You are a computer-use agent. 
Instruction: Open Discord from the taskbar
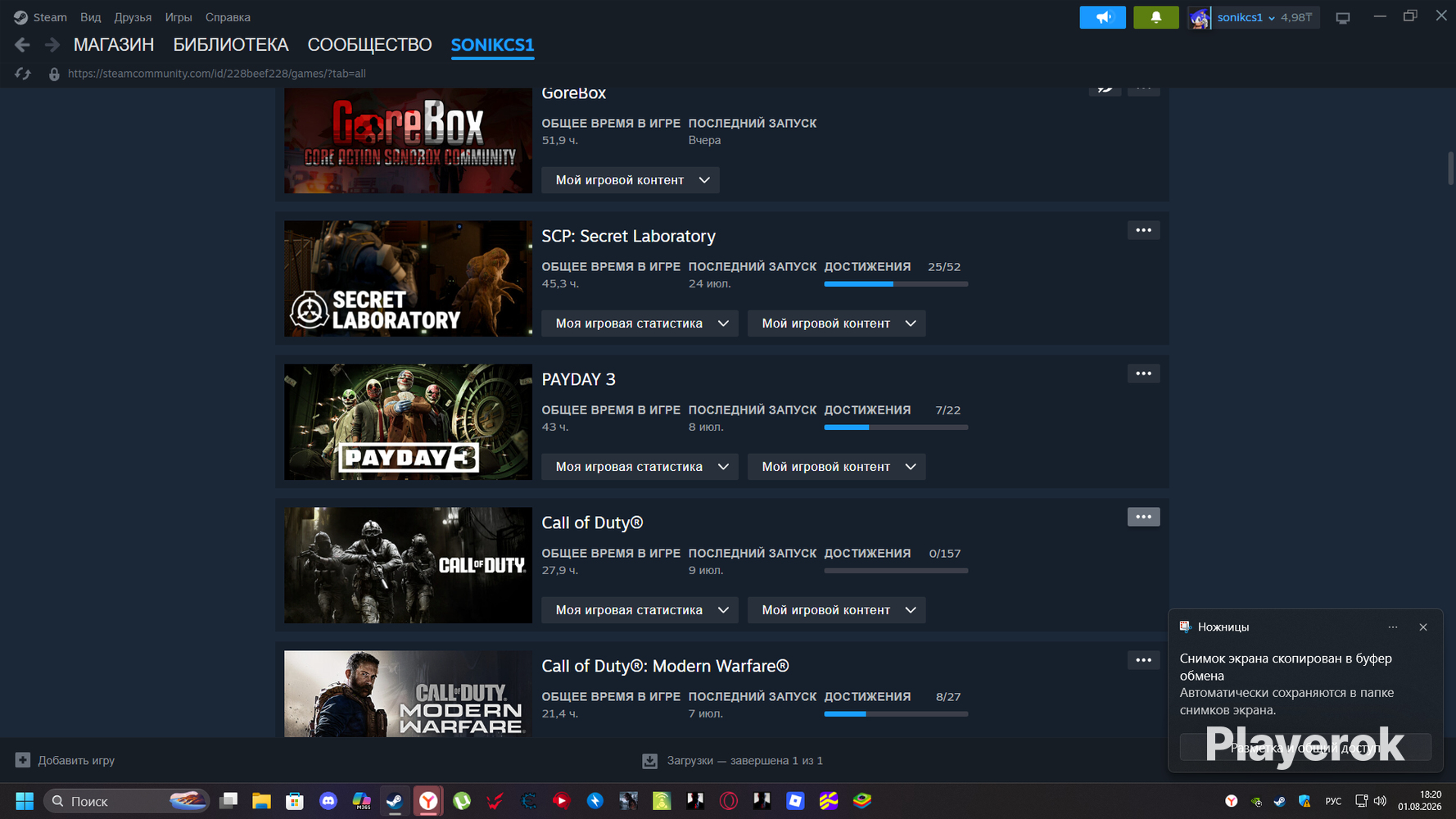click(x=328, y=801)
